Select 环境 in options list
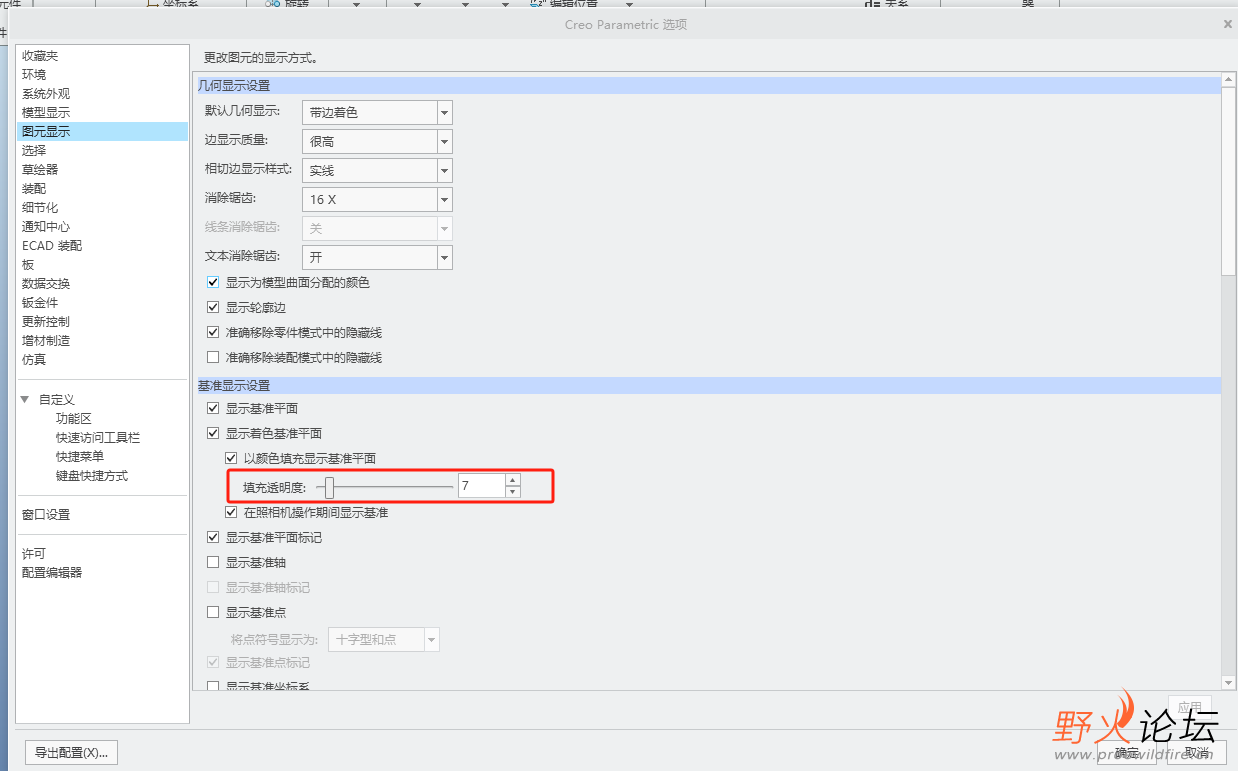The height and width of the screenshot is (771, 1238). tap(34, 75)
